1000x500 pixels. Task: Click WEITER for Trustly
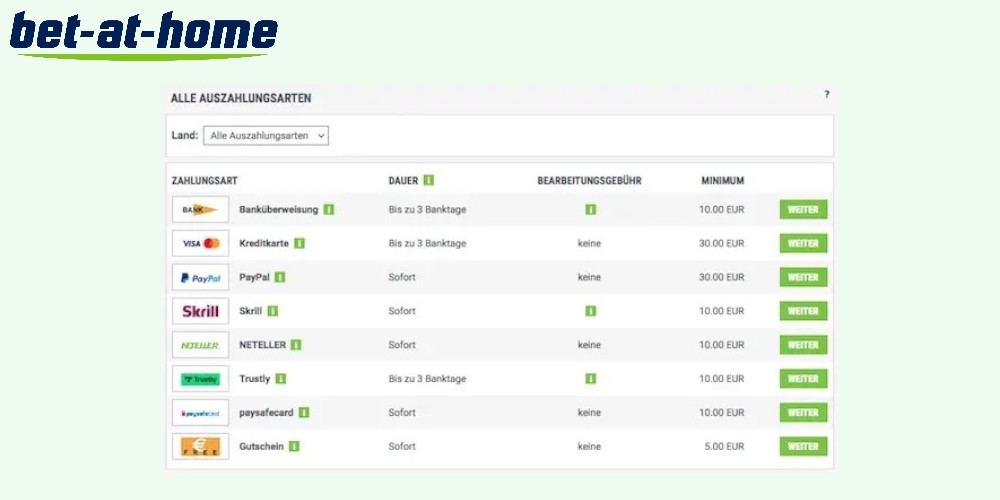(x=803, y=379)
